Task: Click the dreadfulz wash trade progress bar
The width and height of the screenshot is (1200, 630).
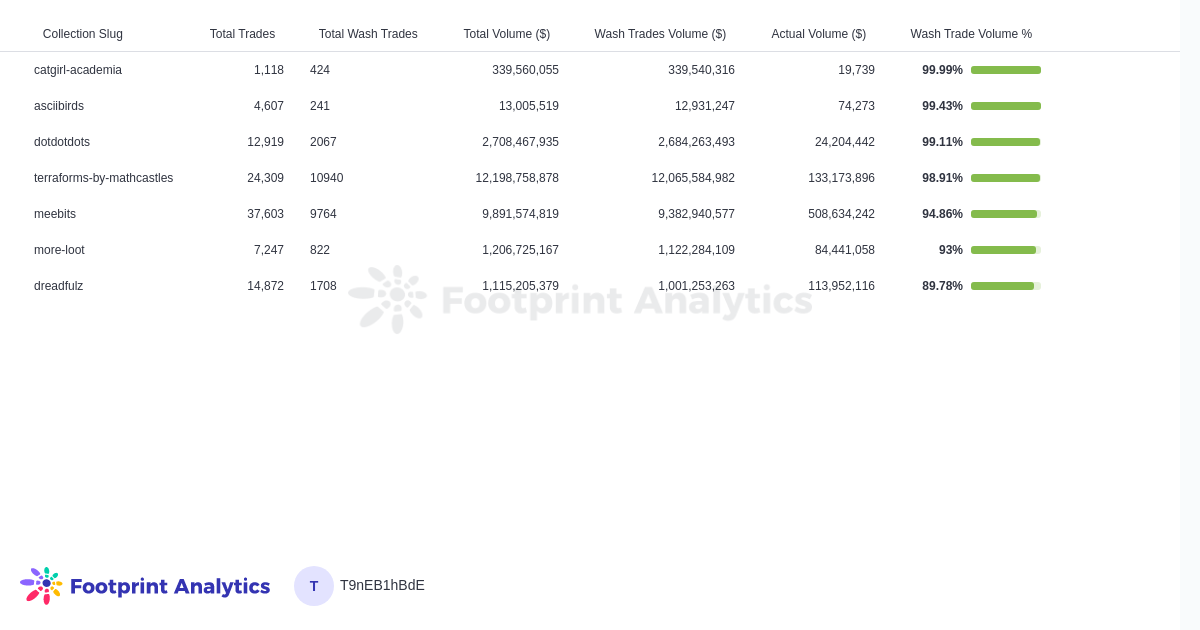Action: pos(1006,286)
